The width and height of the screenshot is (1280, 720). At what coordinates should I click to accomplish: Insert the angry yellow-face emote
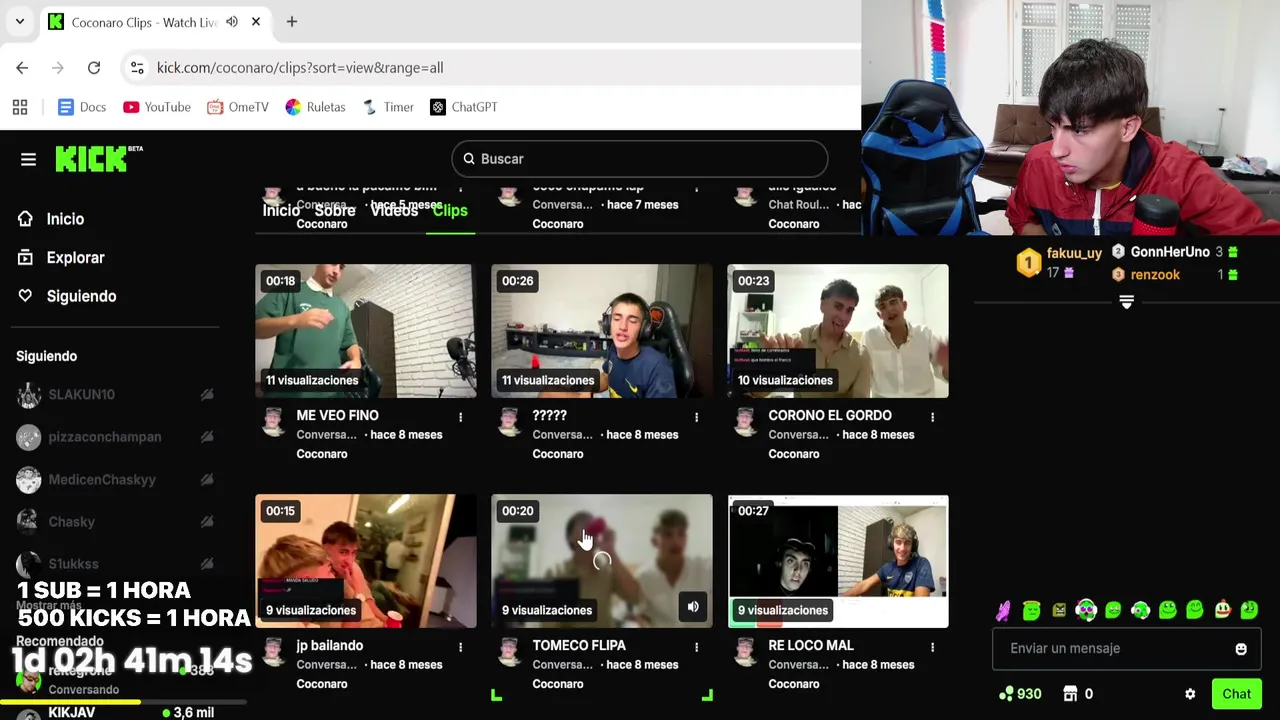click(1059, 610)
